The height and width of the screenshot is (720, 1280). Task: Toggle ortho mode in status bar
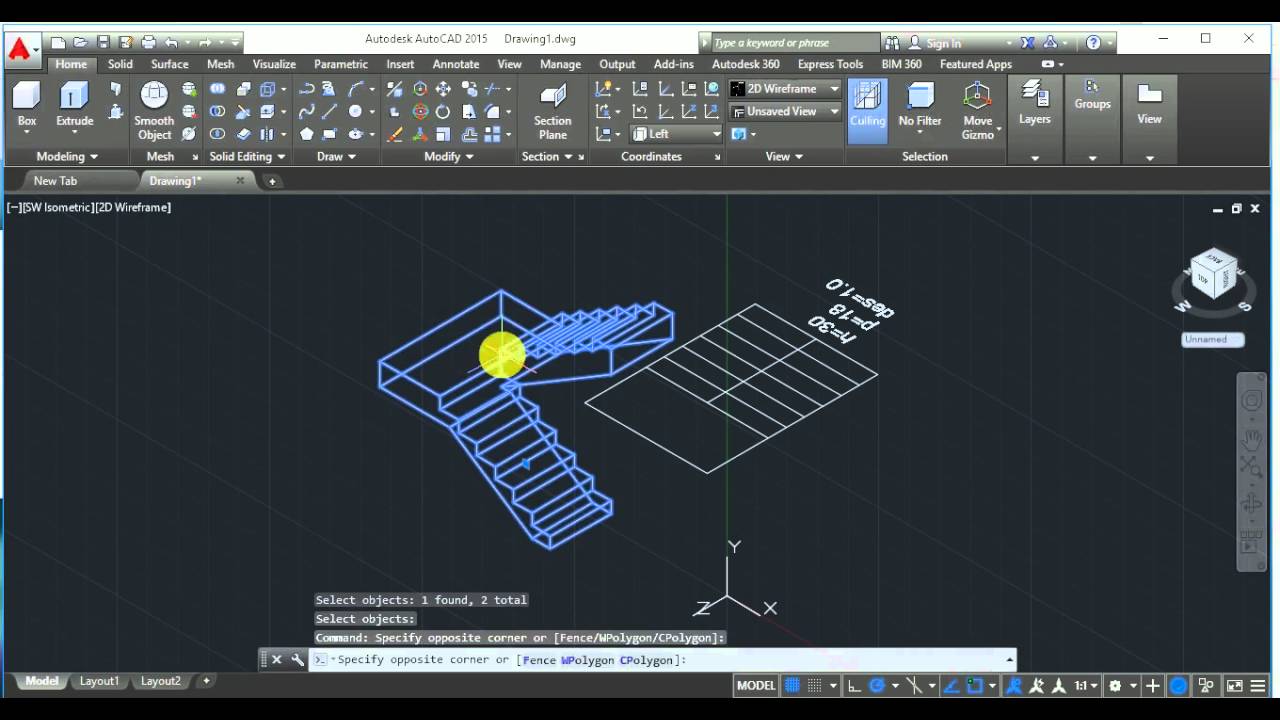(854, 686)
